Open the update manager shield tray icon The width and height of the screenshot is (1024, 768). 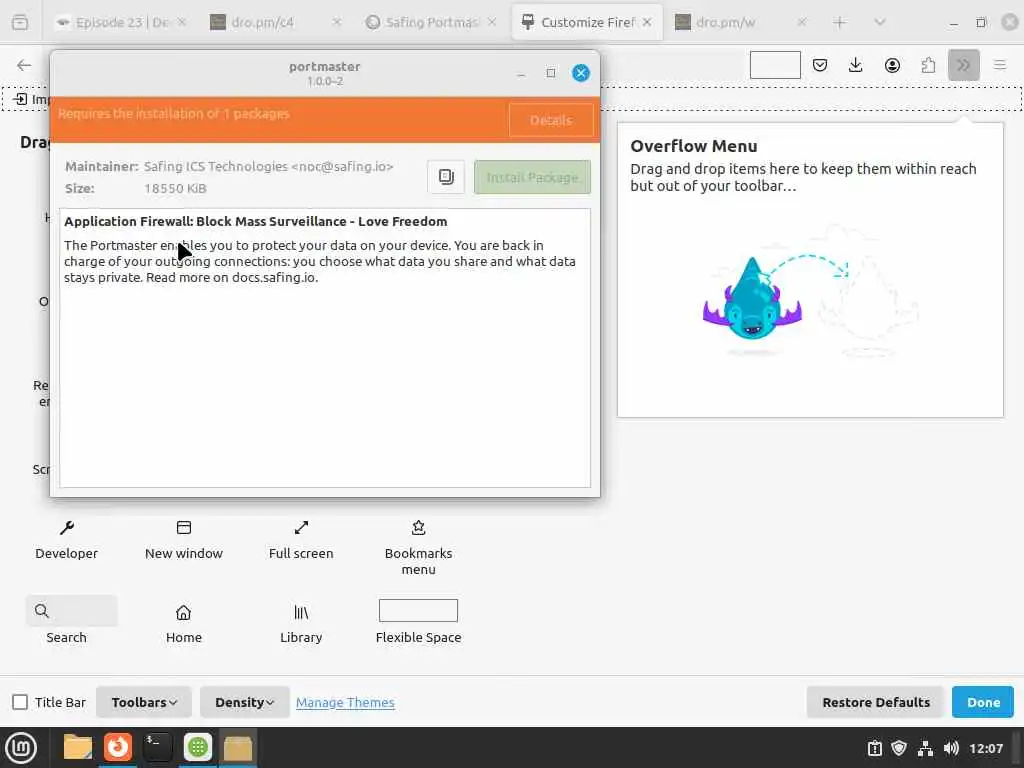click(899, 748)
